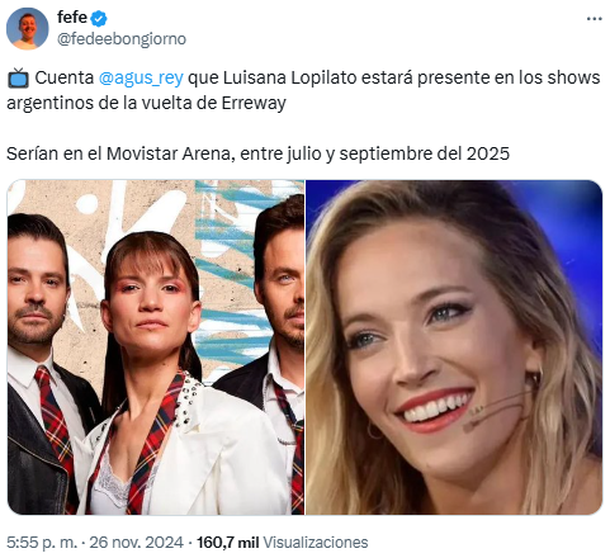Open the three-dot more options menu
Screen dimensions: 610x558
594,19
